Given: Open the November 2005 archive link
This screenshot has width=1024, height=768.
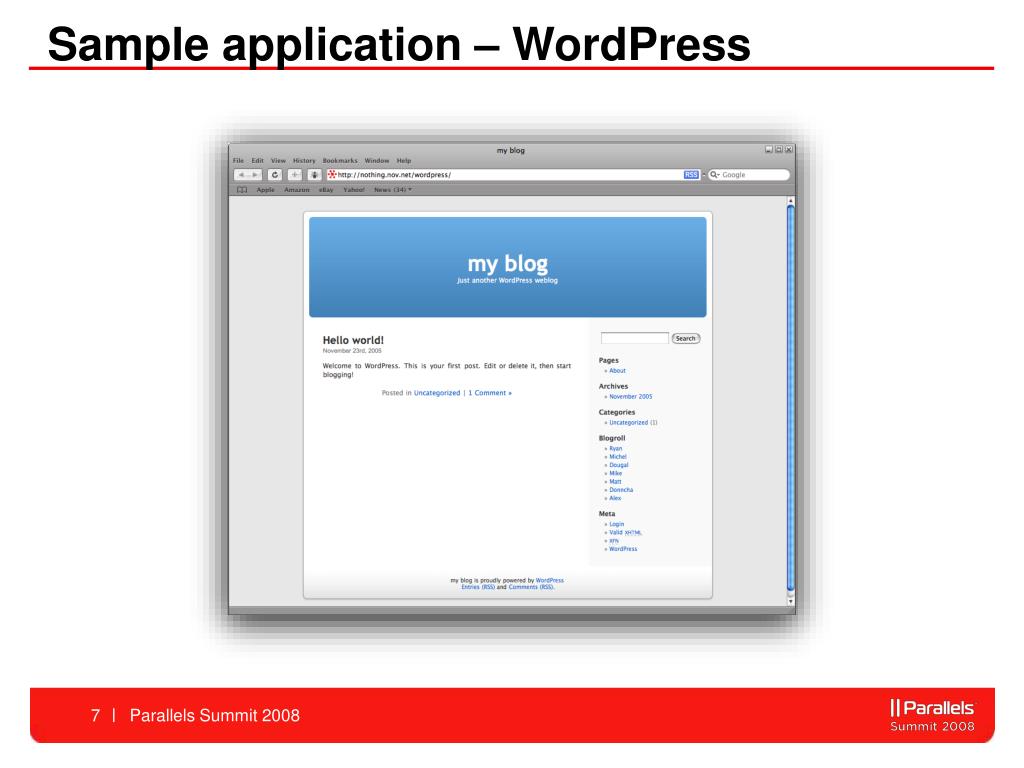Looking at the screenshot, I should tap(631, 397).
